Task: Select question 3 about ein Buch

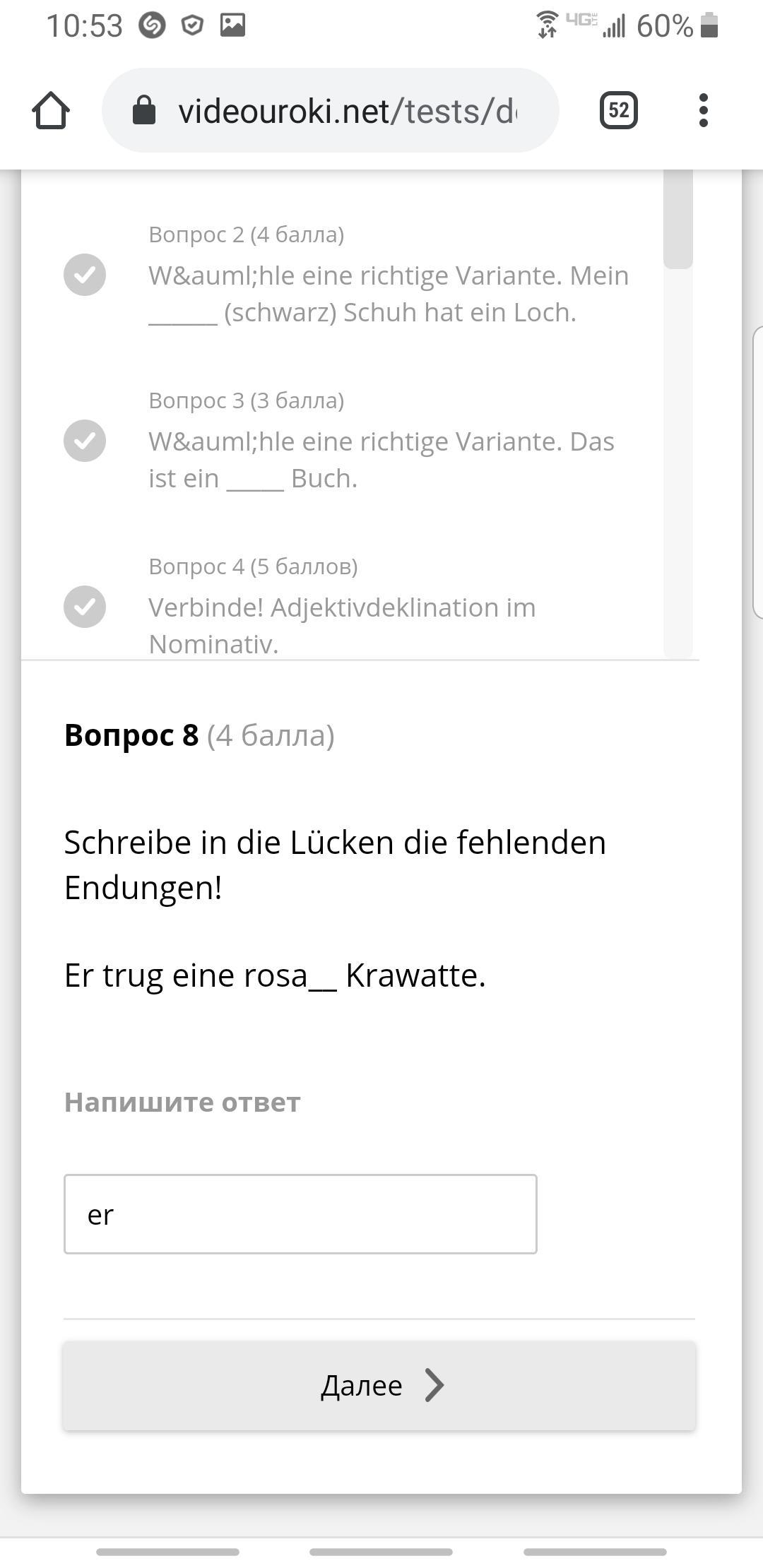Action: point(381,459)
